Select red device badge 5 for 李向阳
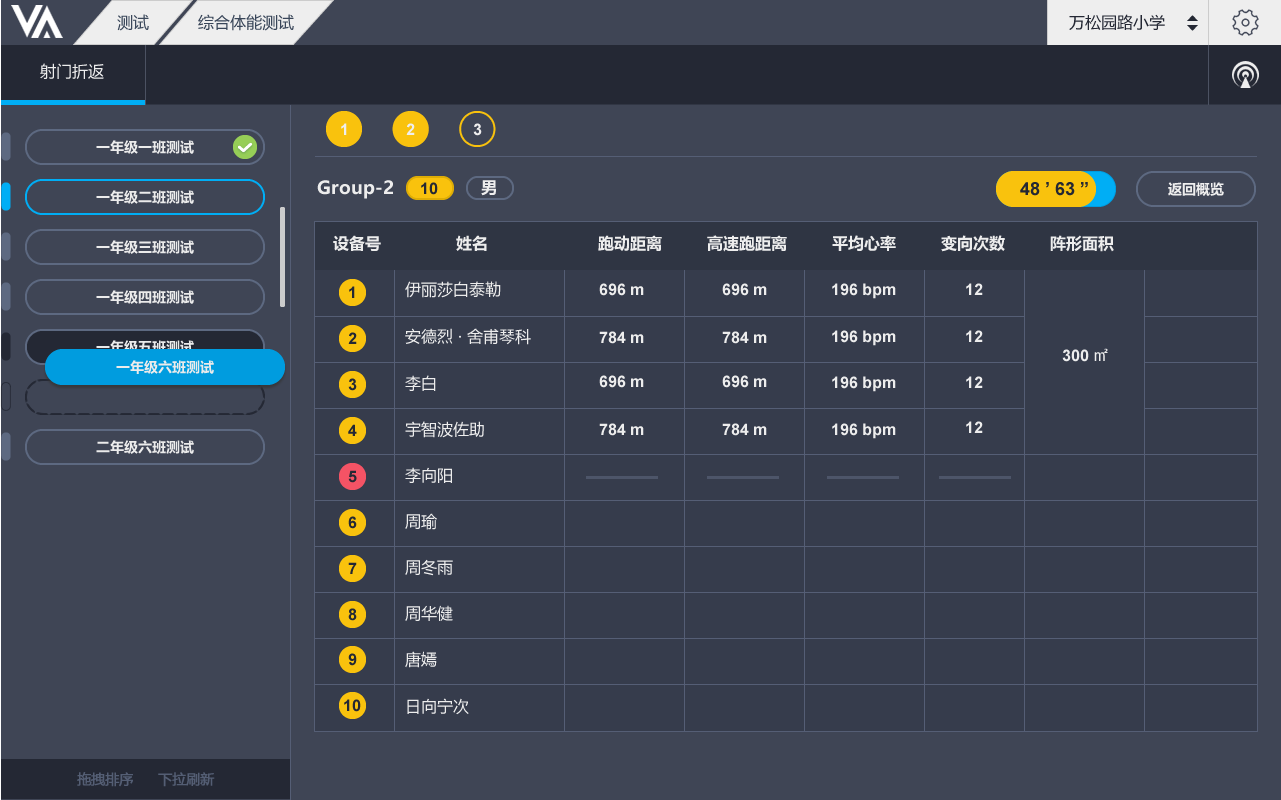Image resolution: width=1281 pixels, height=800 pixels. click(352, 477)
